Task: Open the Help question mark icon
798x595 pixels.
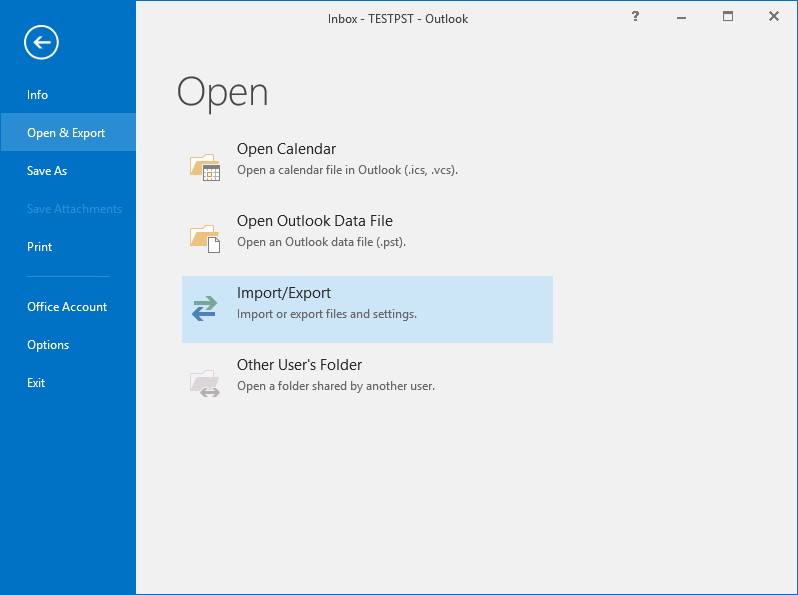Action: [635, 16]
